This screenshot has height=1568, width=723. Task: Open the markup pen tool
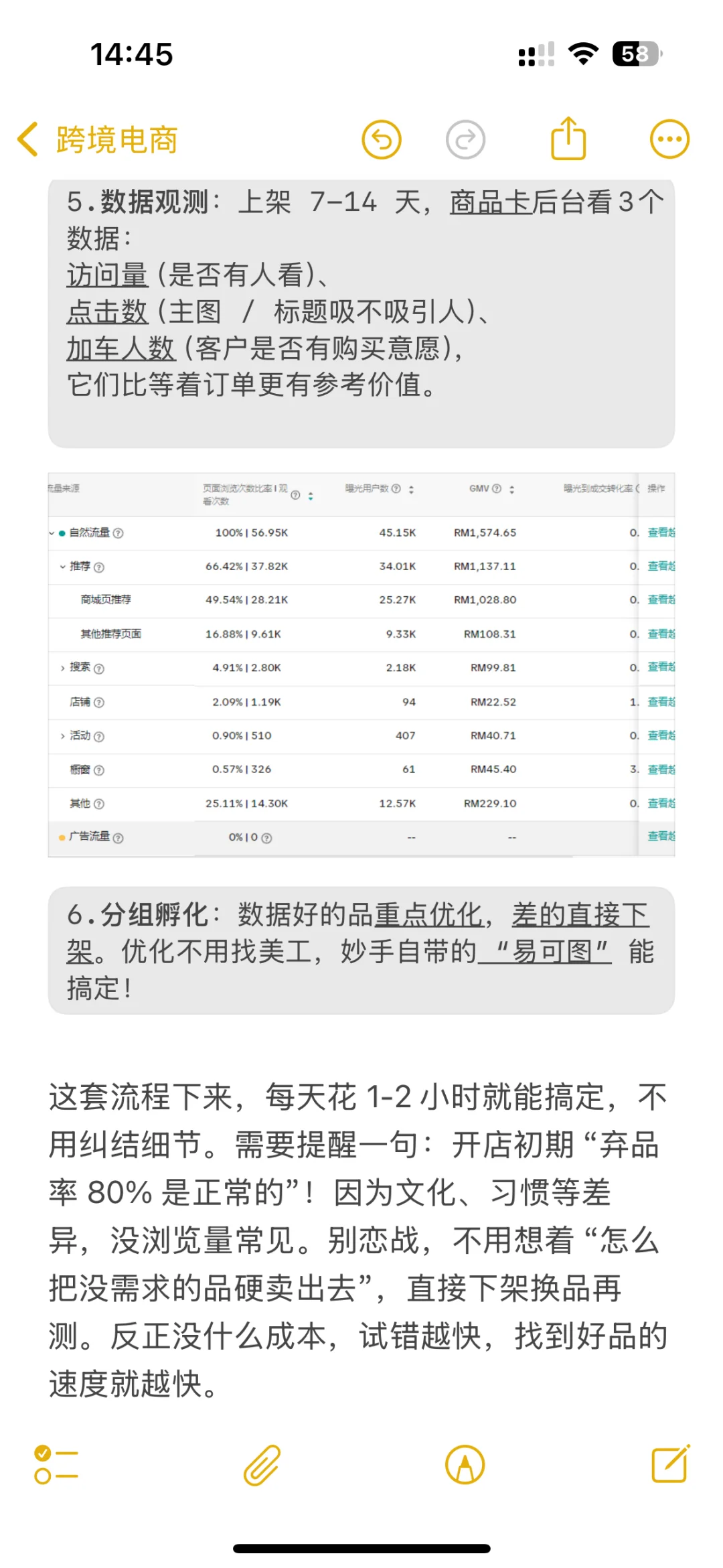point(465,1465)
